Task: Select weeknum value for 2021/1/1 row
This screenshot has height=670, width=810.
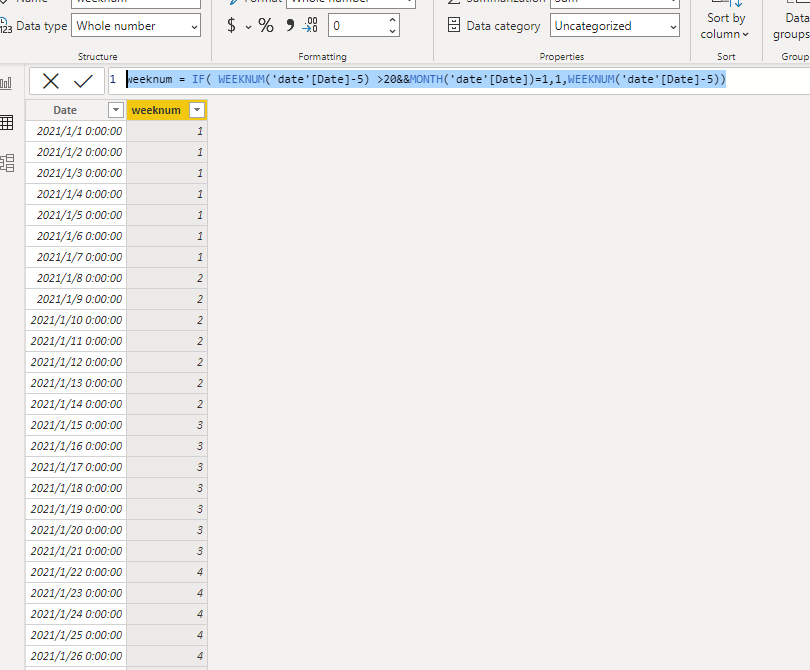Action: click(x=167, y=131)
